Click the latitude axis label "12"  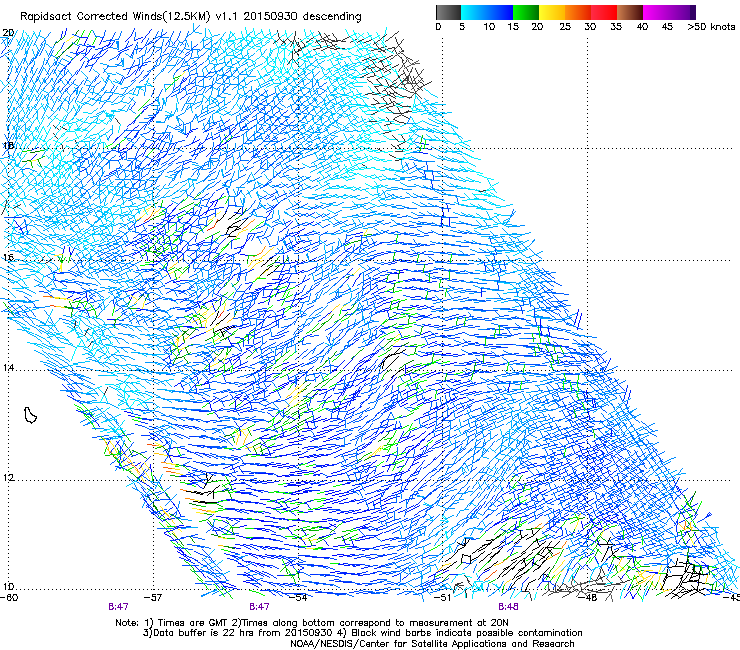(x=8, y=478)
